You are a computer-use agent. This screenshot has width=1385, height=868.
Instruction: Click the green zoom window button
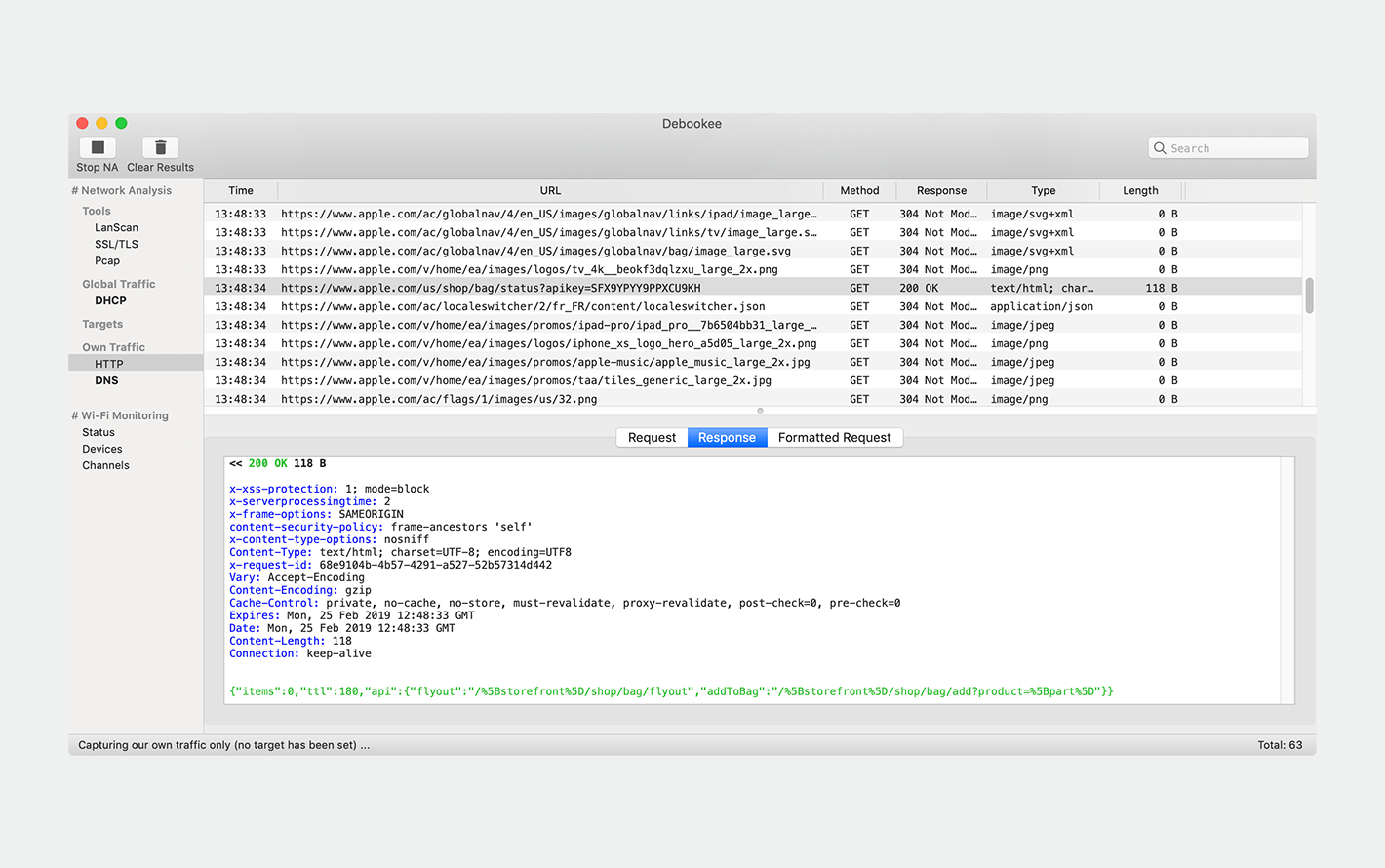121,123
